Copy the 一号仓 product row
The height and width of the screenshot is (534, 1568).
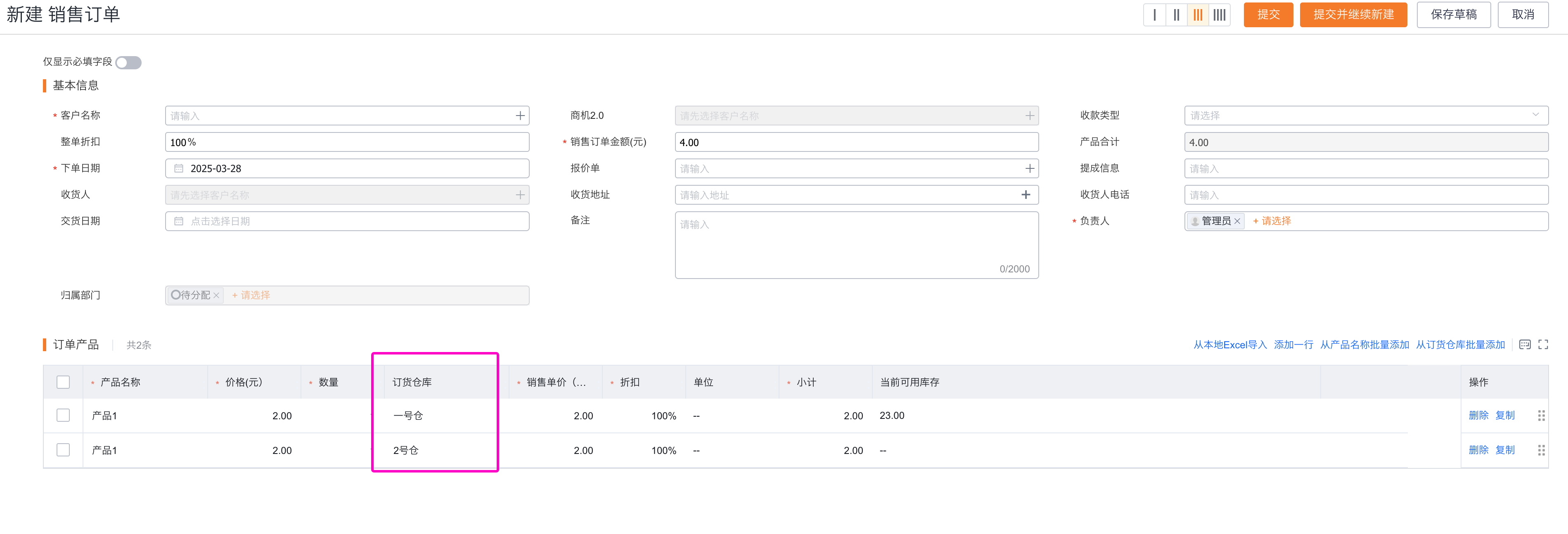1505,416
